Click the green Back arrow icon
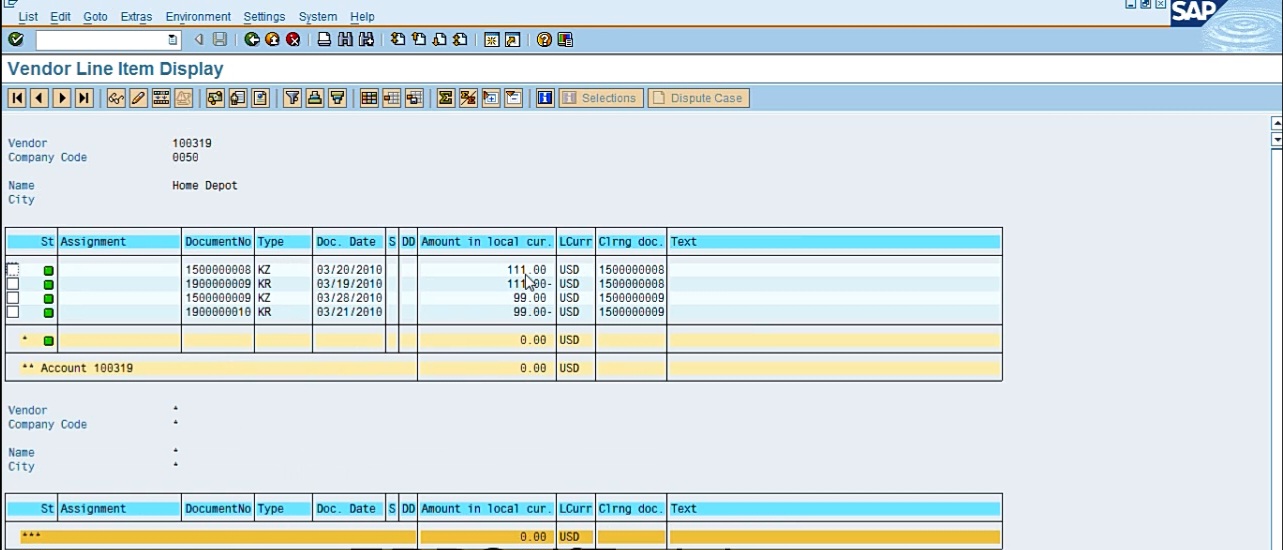The width and height of the screenshot is (1283, 550). tap(252, 40)
